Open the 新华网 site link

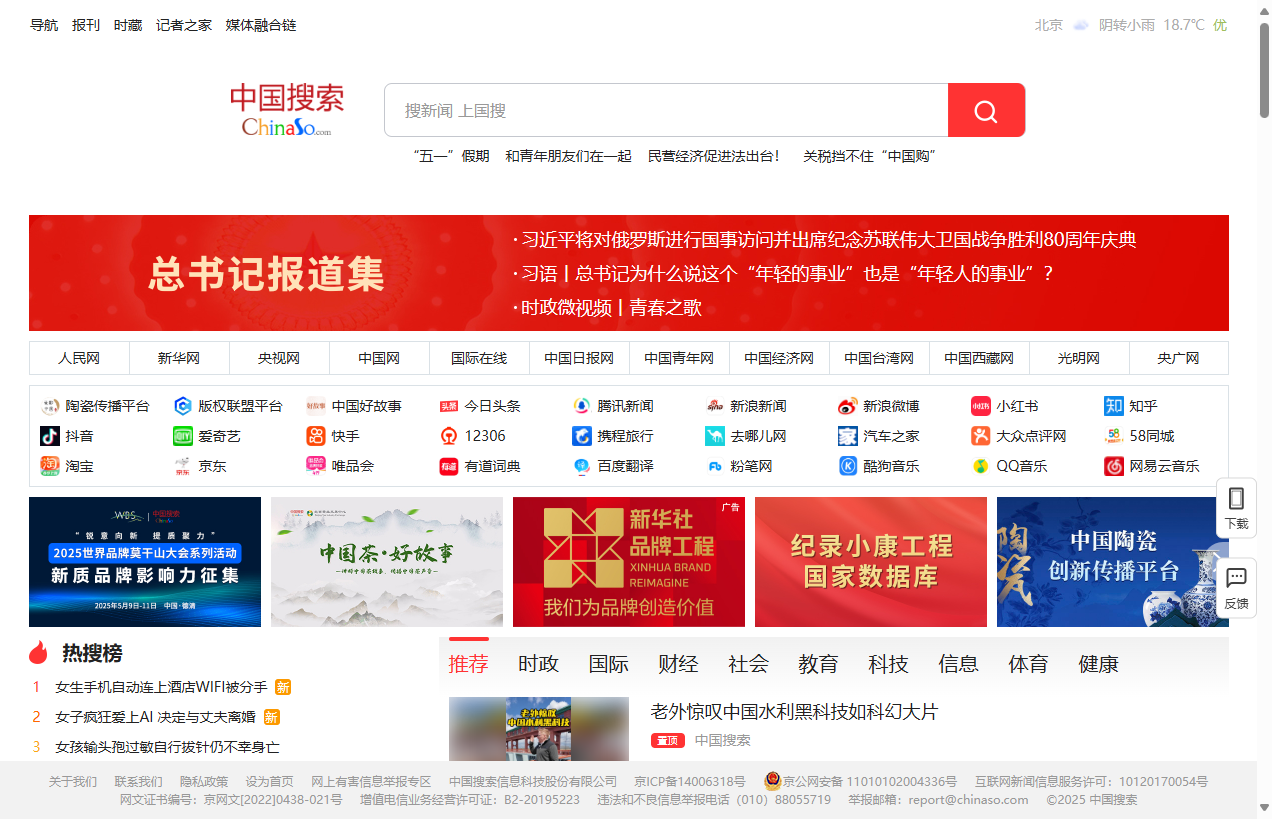[x=179, y=358]
